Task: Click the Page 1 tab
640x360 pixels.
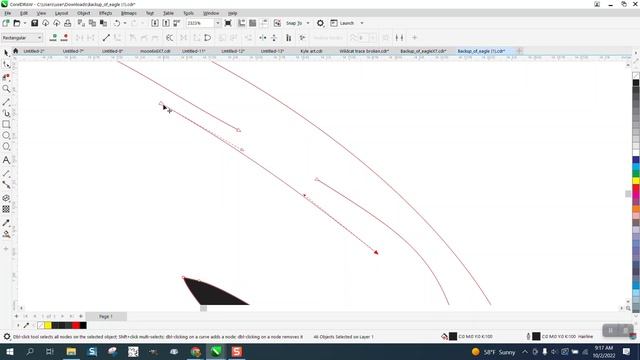Action: pos(106,316)
